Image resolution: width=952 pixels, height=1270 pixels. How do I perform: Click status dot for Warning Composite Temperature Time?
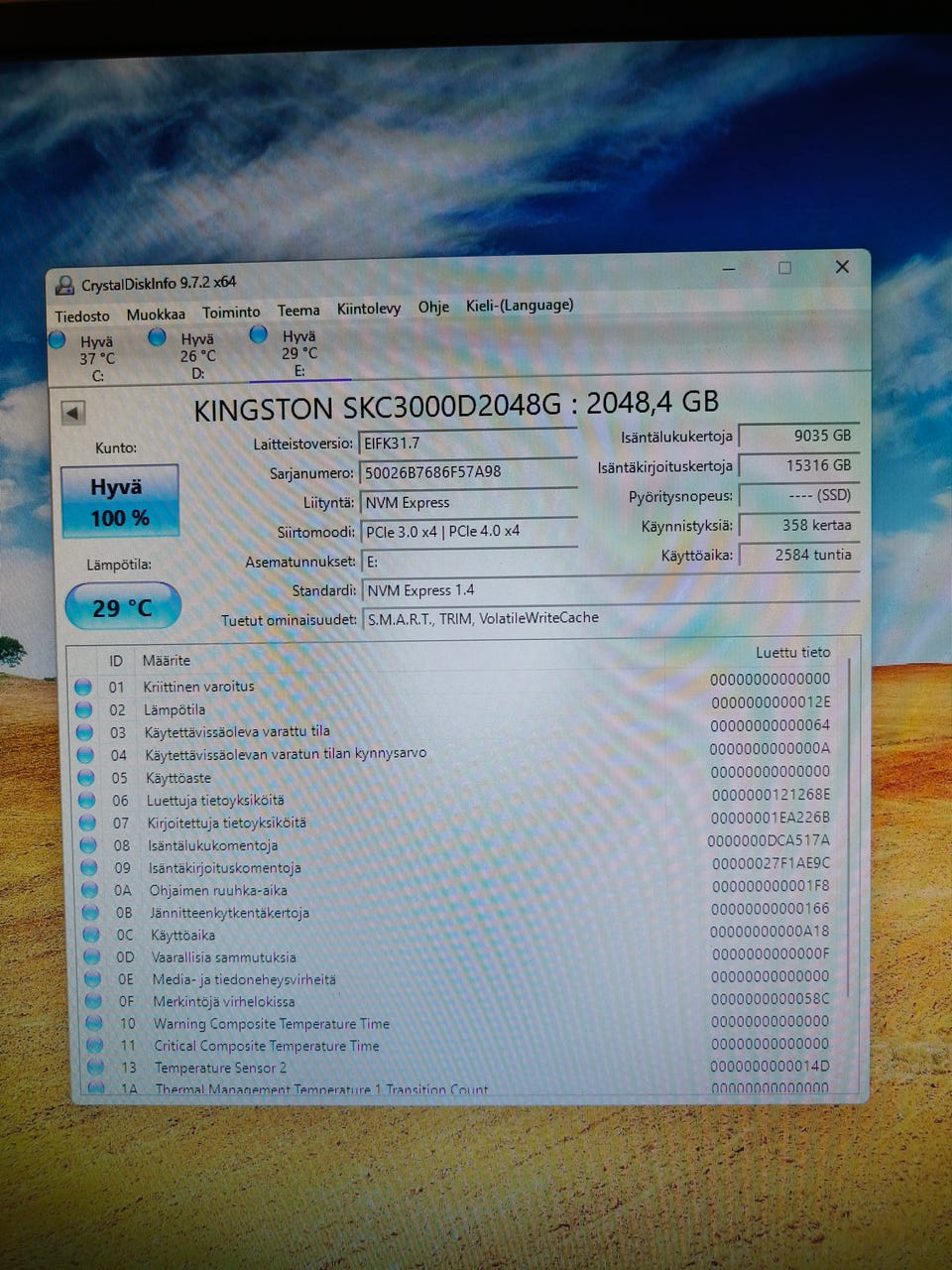[x=94, y=1024]
